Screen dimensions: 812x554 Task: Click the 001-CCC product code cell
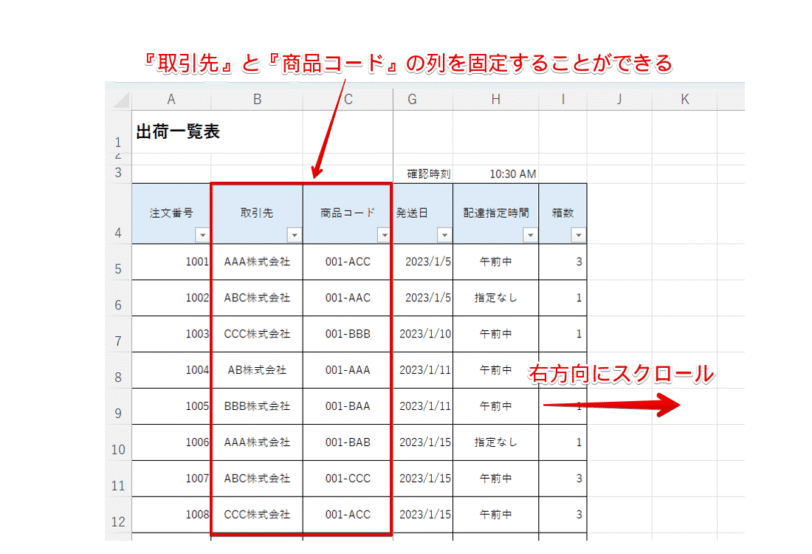tap(347, 478)
